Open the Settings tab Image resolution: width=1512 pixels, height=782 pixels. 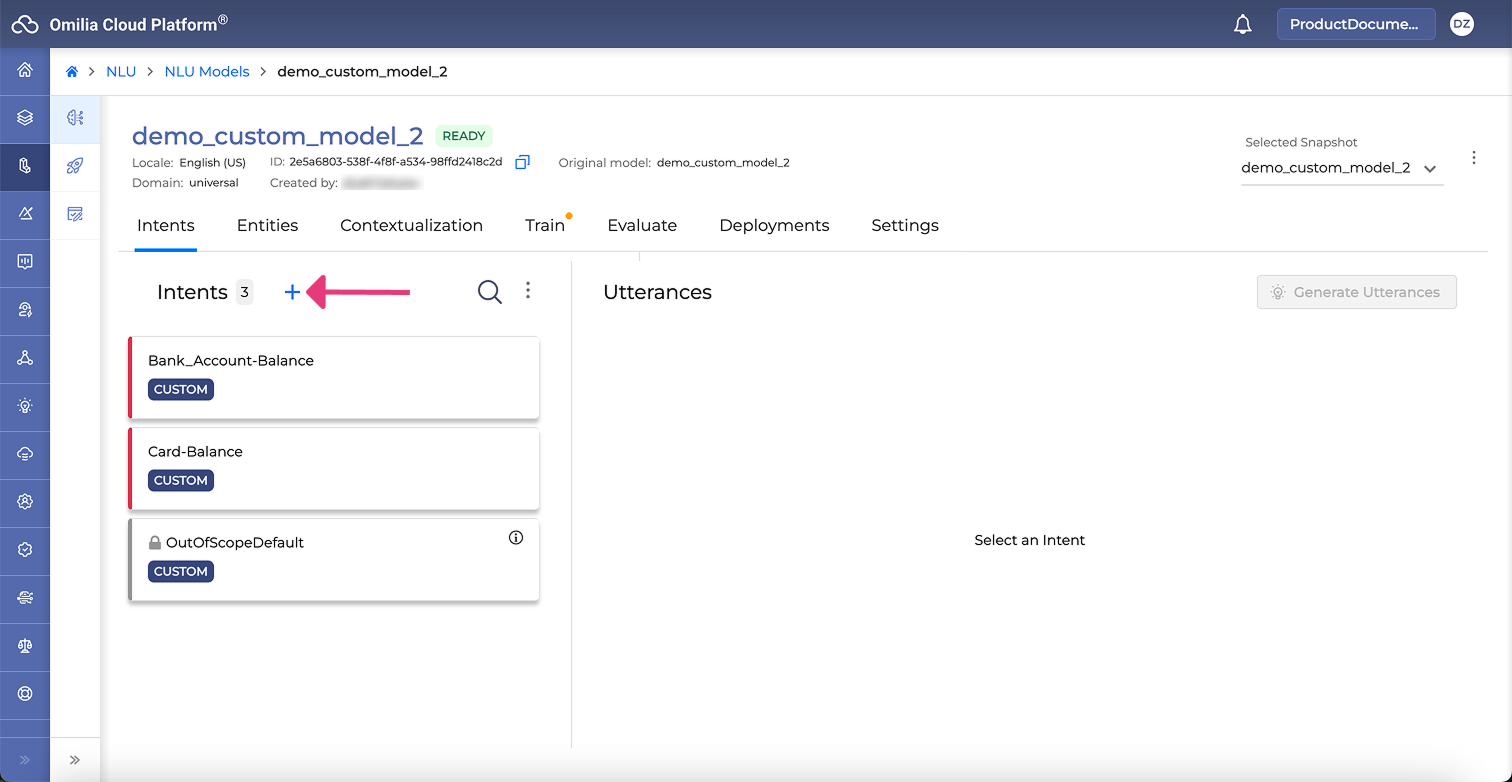point(905,225)
